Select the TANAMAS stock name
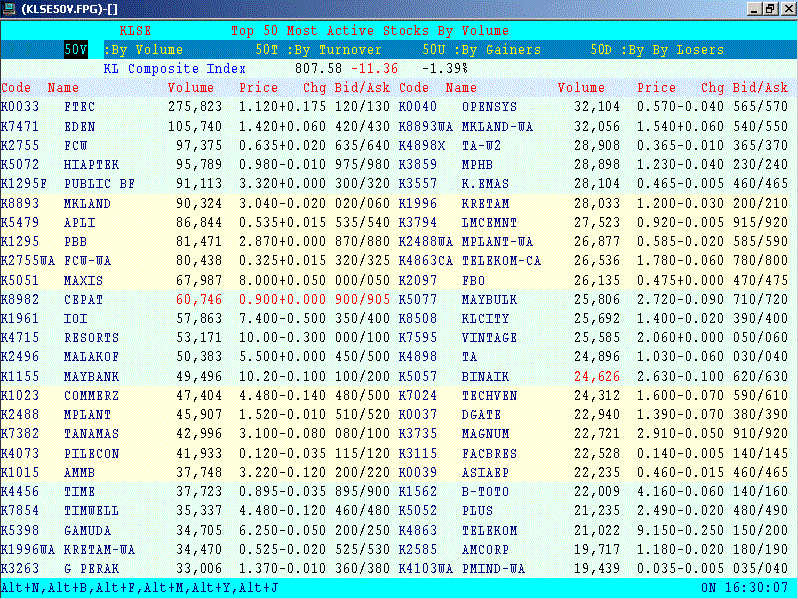Viewport: 798px width, 599px height. (92, 434)
